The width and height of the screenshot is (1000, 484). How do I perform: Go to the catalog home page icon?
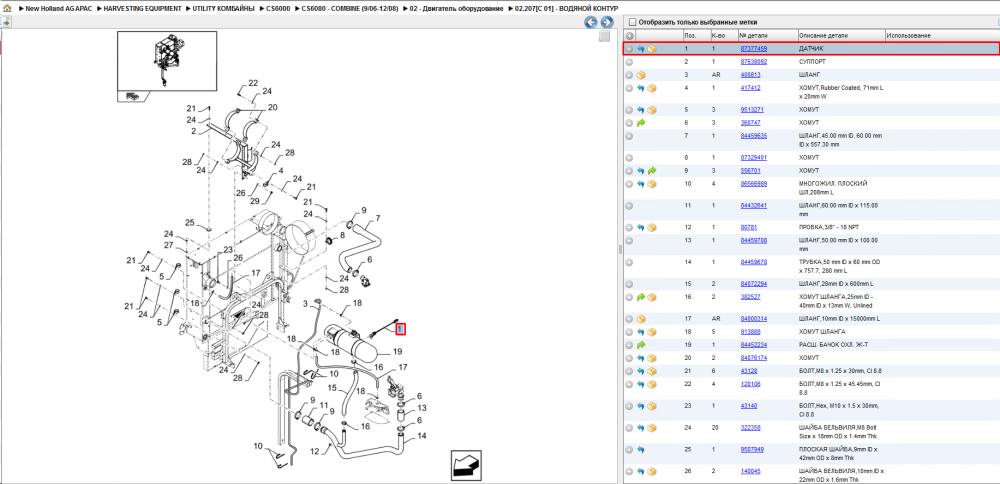[7, 8]
